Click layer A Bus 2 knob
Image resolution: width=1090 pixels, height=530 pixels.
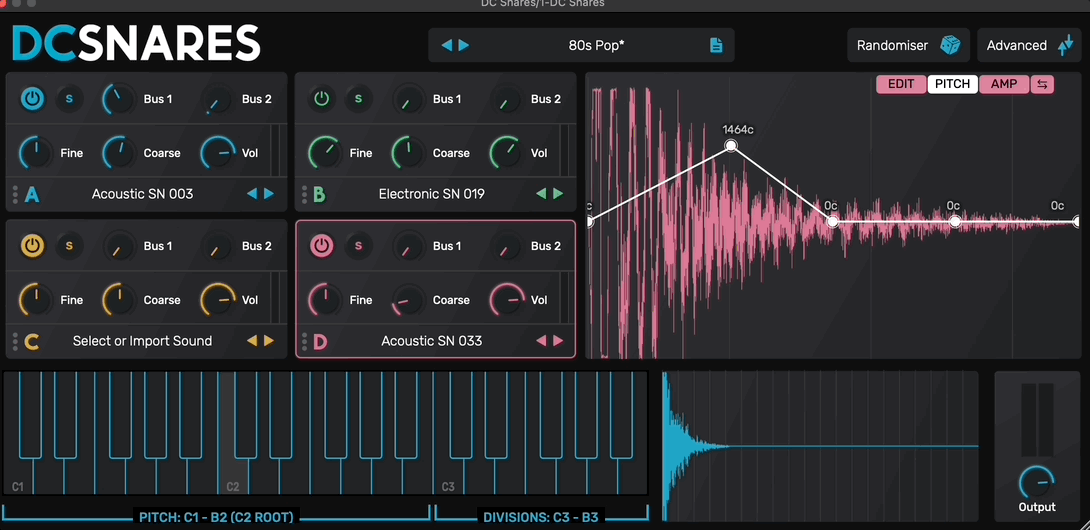point(217,99)
